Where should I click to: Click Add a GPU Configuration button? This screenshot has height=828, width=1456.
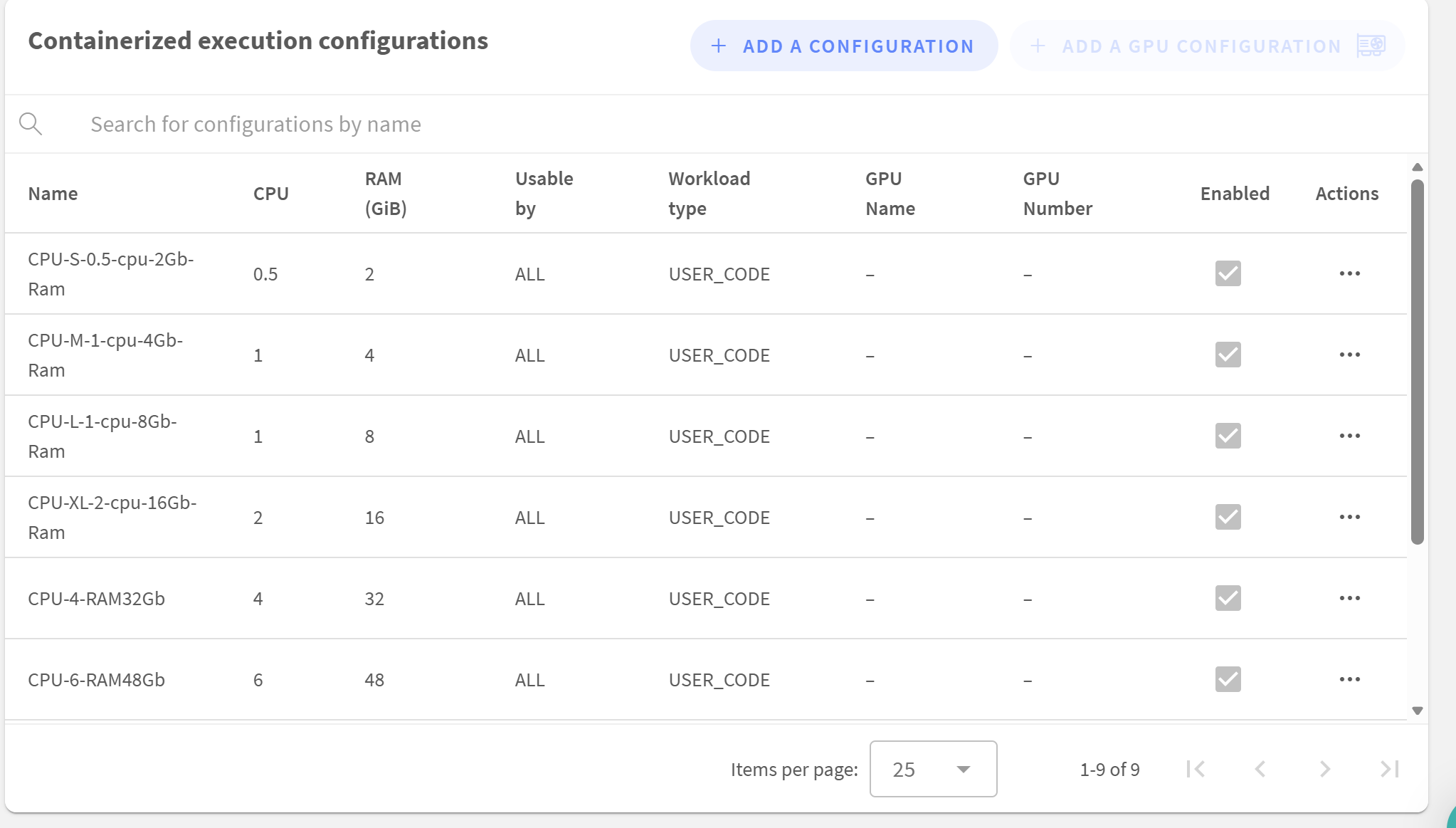[x=1207, y=46]
